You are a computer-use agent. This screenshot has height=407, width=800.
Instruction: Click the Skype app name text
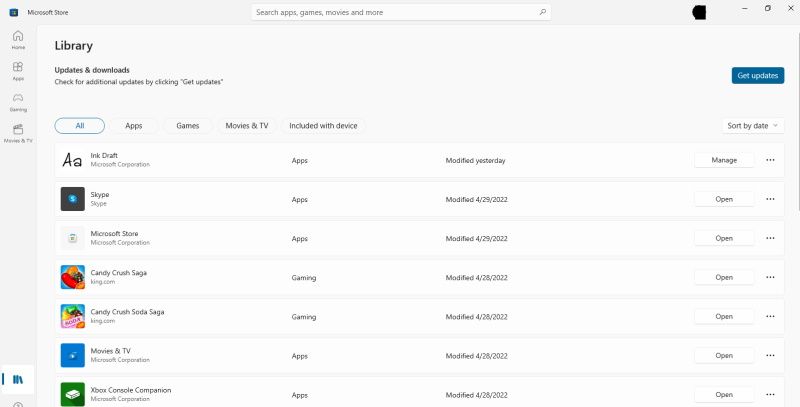click(x=99, y=194)
